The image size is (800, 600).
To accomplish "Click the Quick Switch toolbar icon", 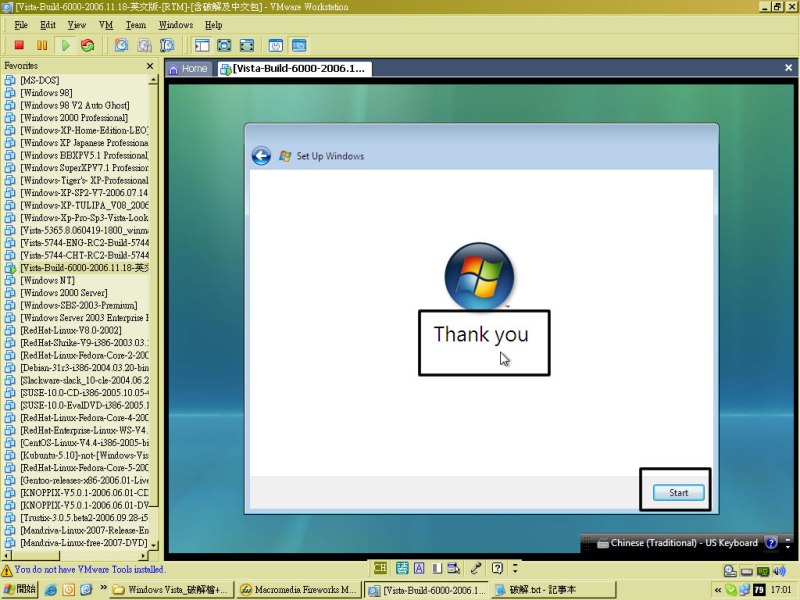I will (247, 45).
